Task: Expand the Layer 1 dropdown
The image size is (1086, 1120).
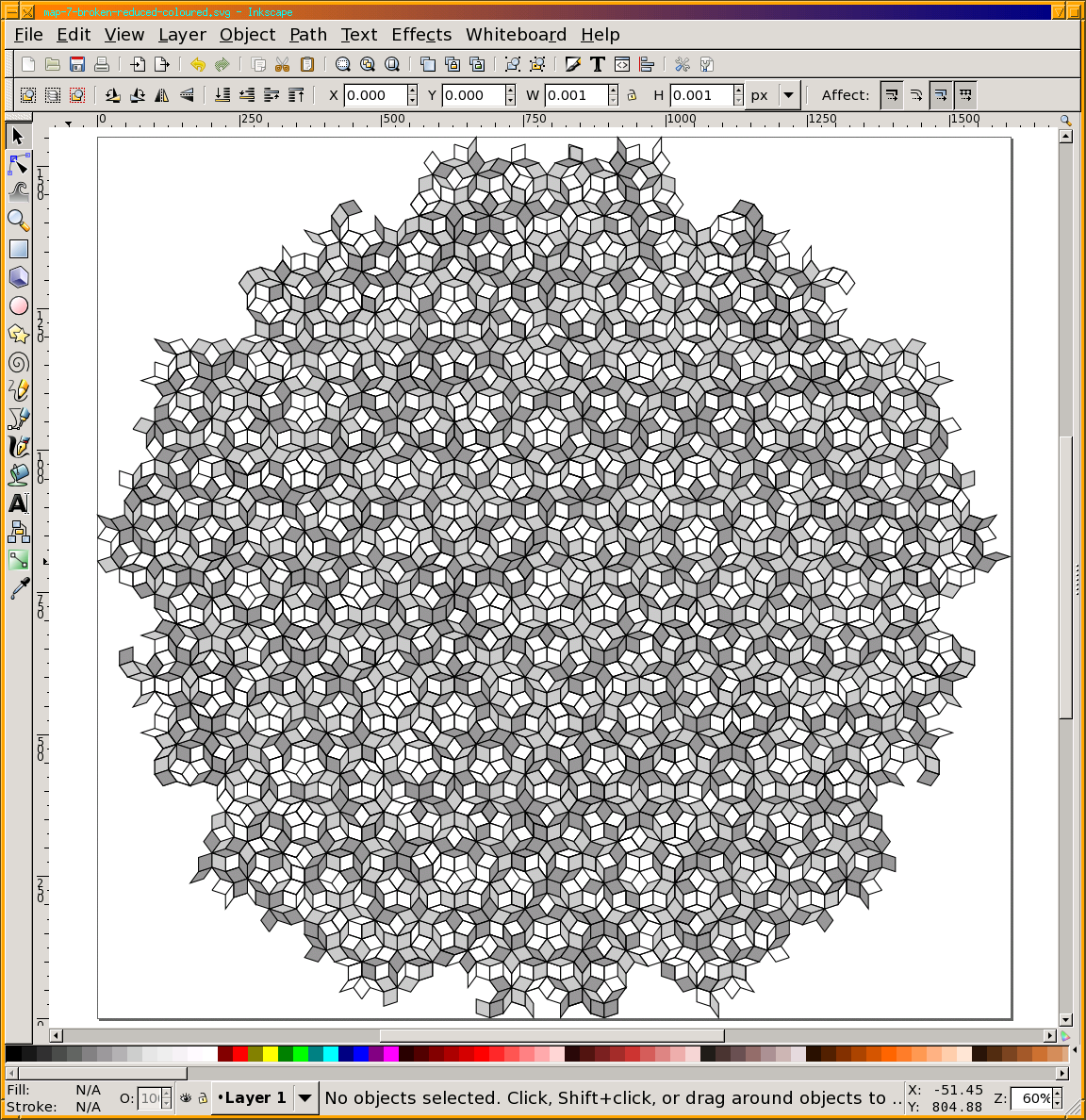Action: [x=304, y=1098]
